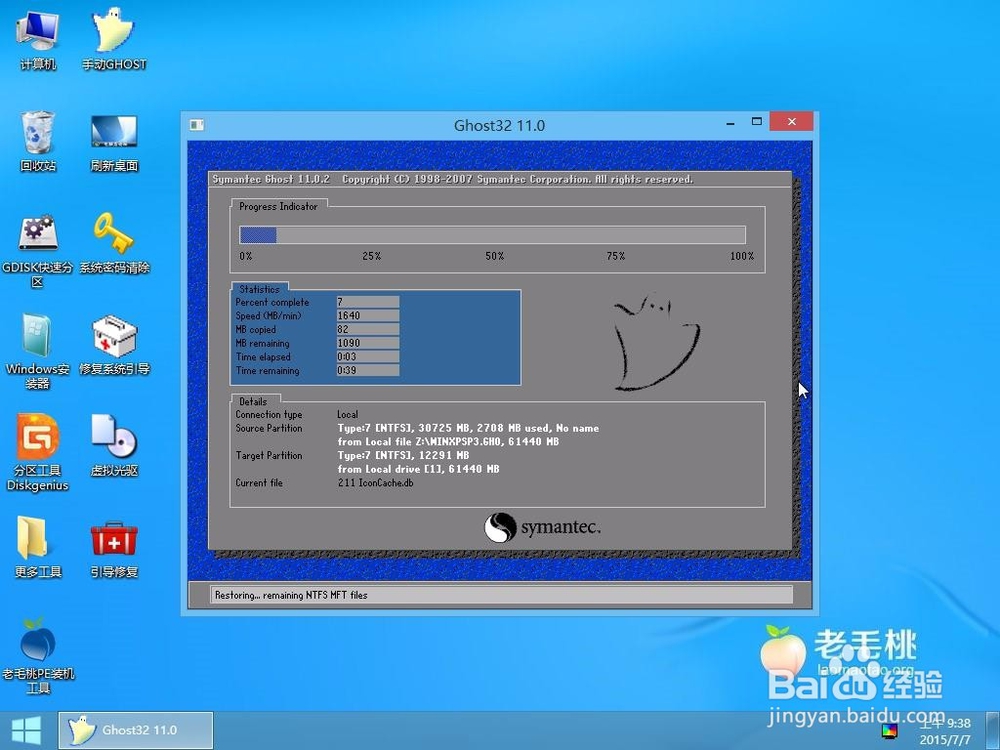Minimize the Ghost32 11.0 window
Image resolution: width=1000 pixels, height=750 pixels.
pos(730,122)
